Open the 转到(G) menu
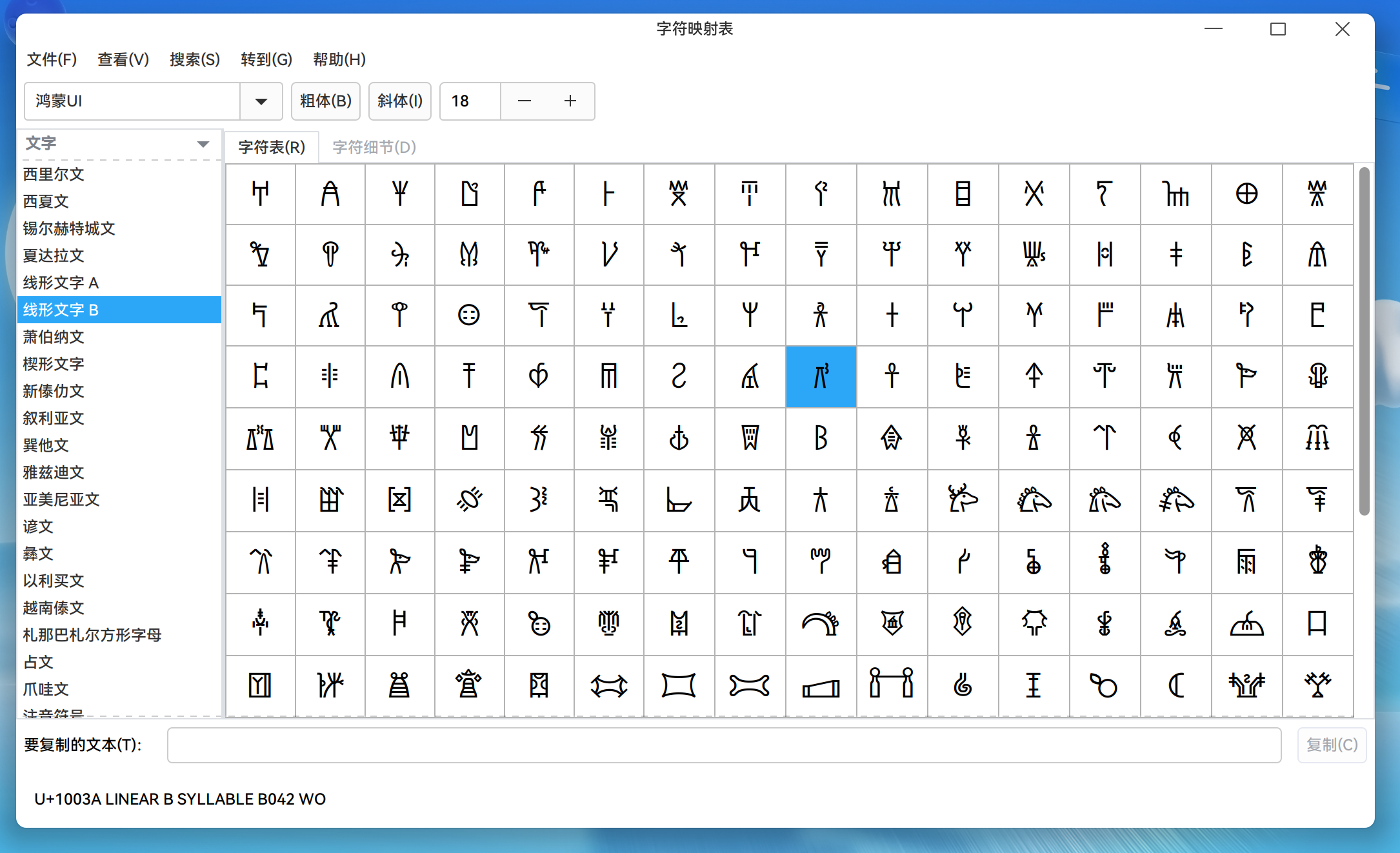 point(266,59)
